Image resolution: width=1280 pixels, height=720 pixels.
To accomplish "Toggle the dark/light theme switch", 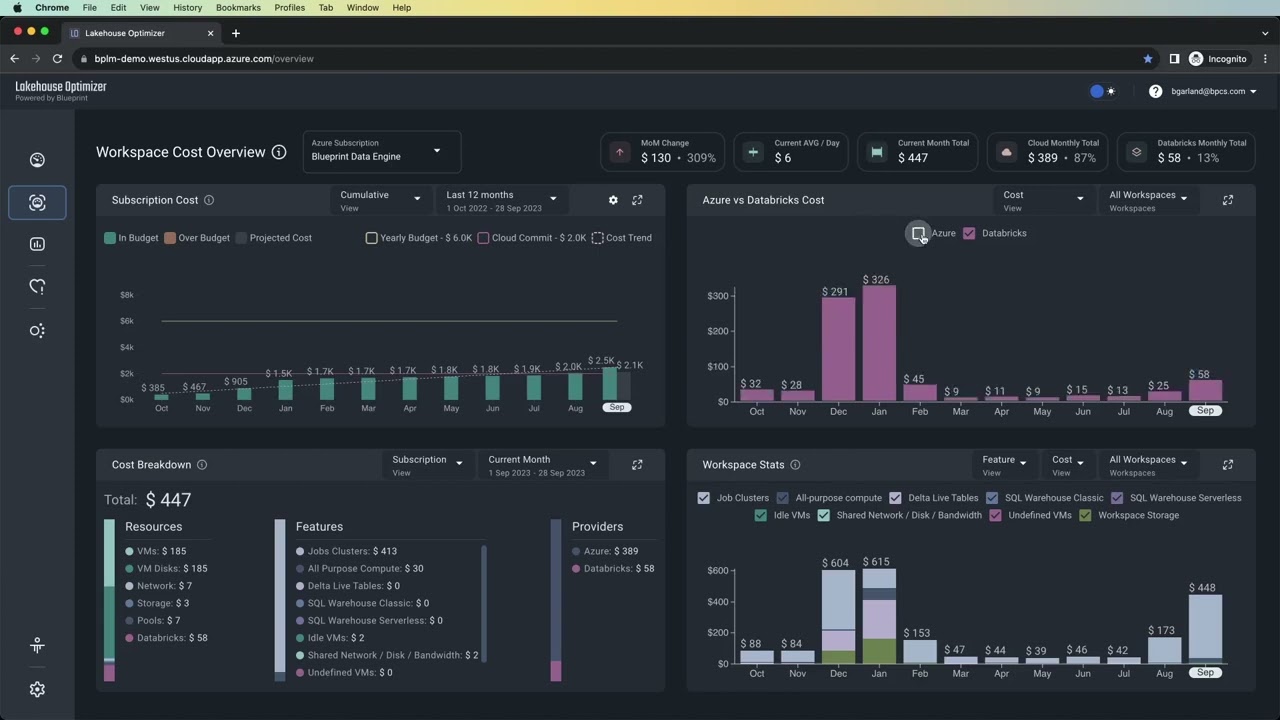I will point(1103,91).
